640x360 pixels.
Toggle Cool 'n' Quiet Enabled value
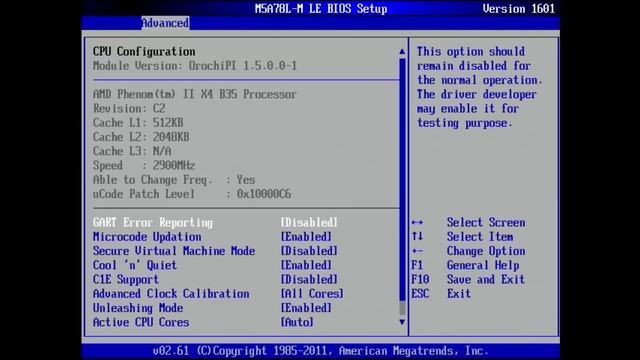tap(306, 265)
